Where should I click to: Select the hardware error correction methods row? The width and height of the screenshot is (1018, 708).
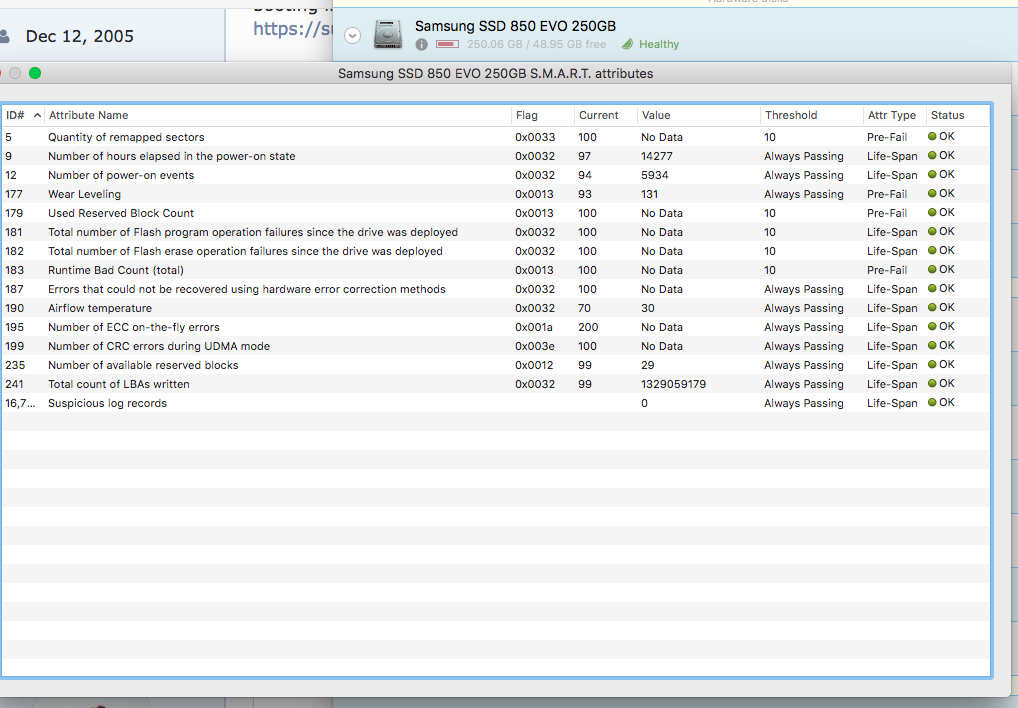496,289
